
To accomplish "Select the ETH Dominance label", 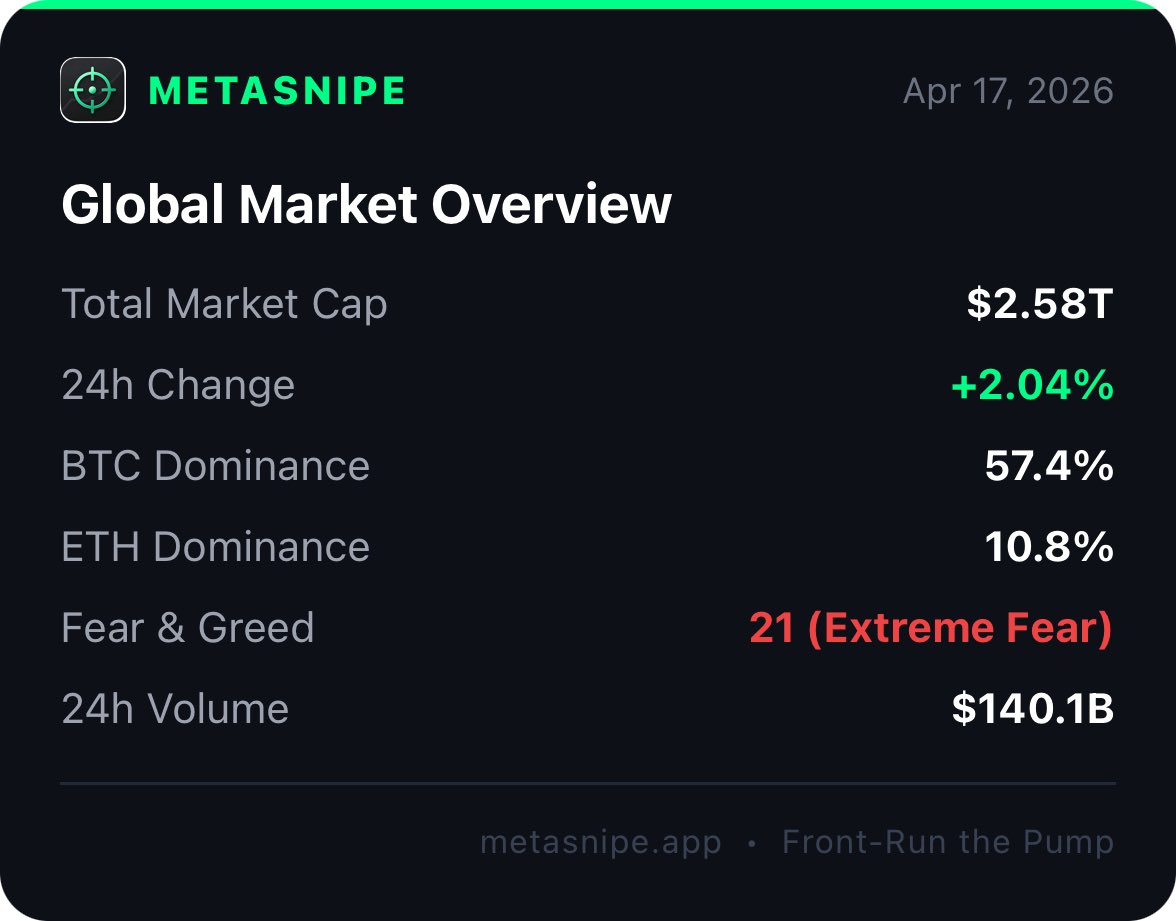I will point(215,547).
